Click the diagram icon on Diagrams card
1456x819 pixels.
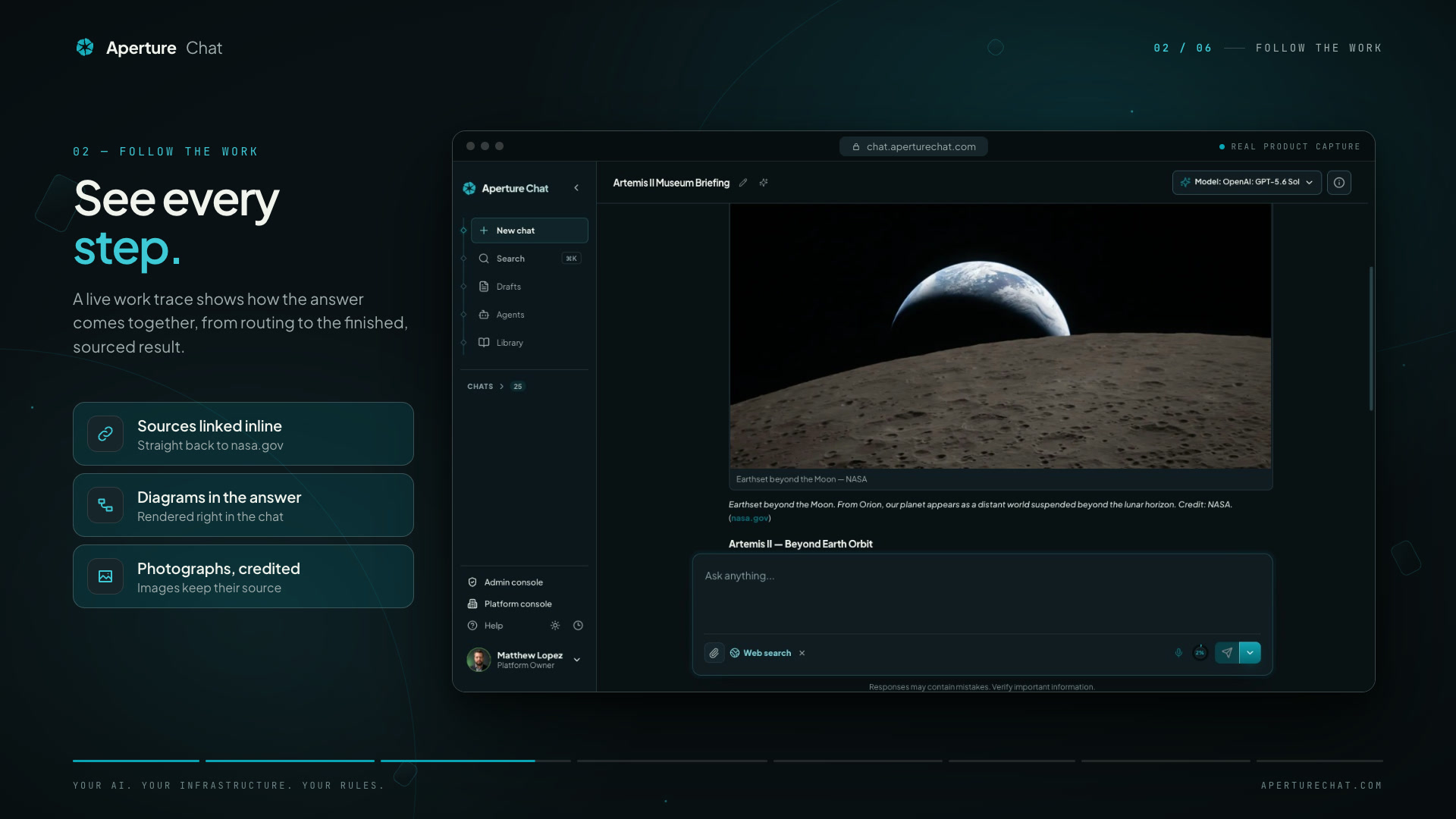(x=105, y=505)
